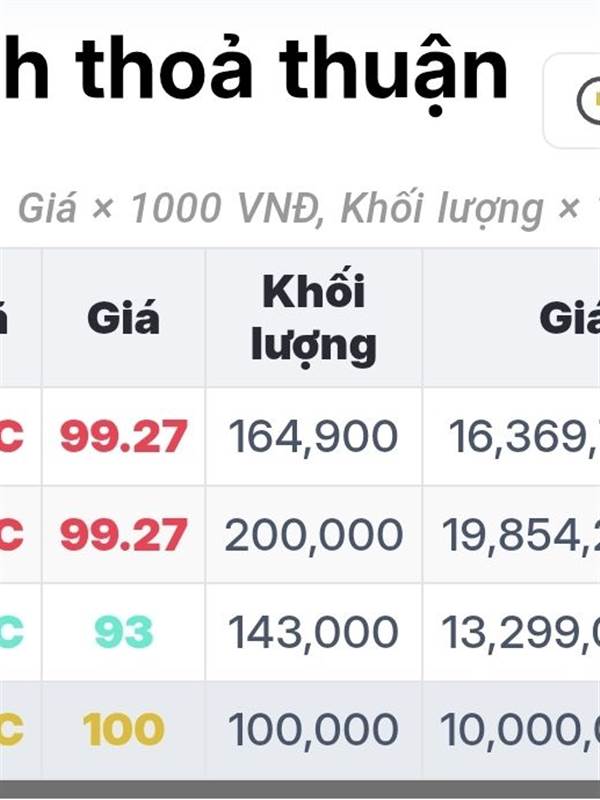Click the 143,000 volume cell
This screenshot has height=800, width=600.
(314, 632)
